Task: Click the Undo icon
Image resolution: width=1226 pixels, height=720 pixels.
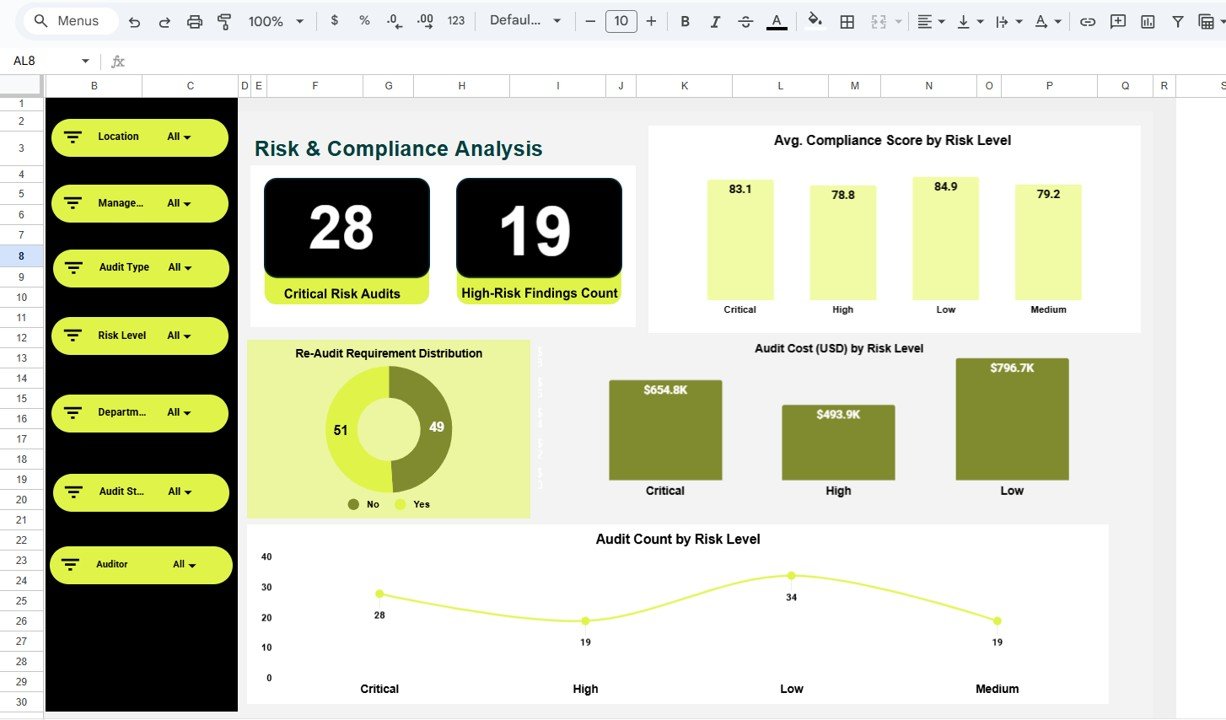Action: coord(134,20)
